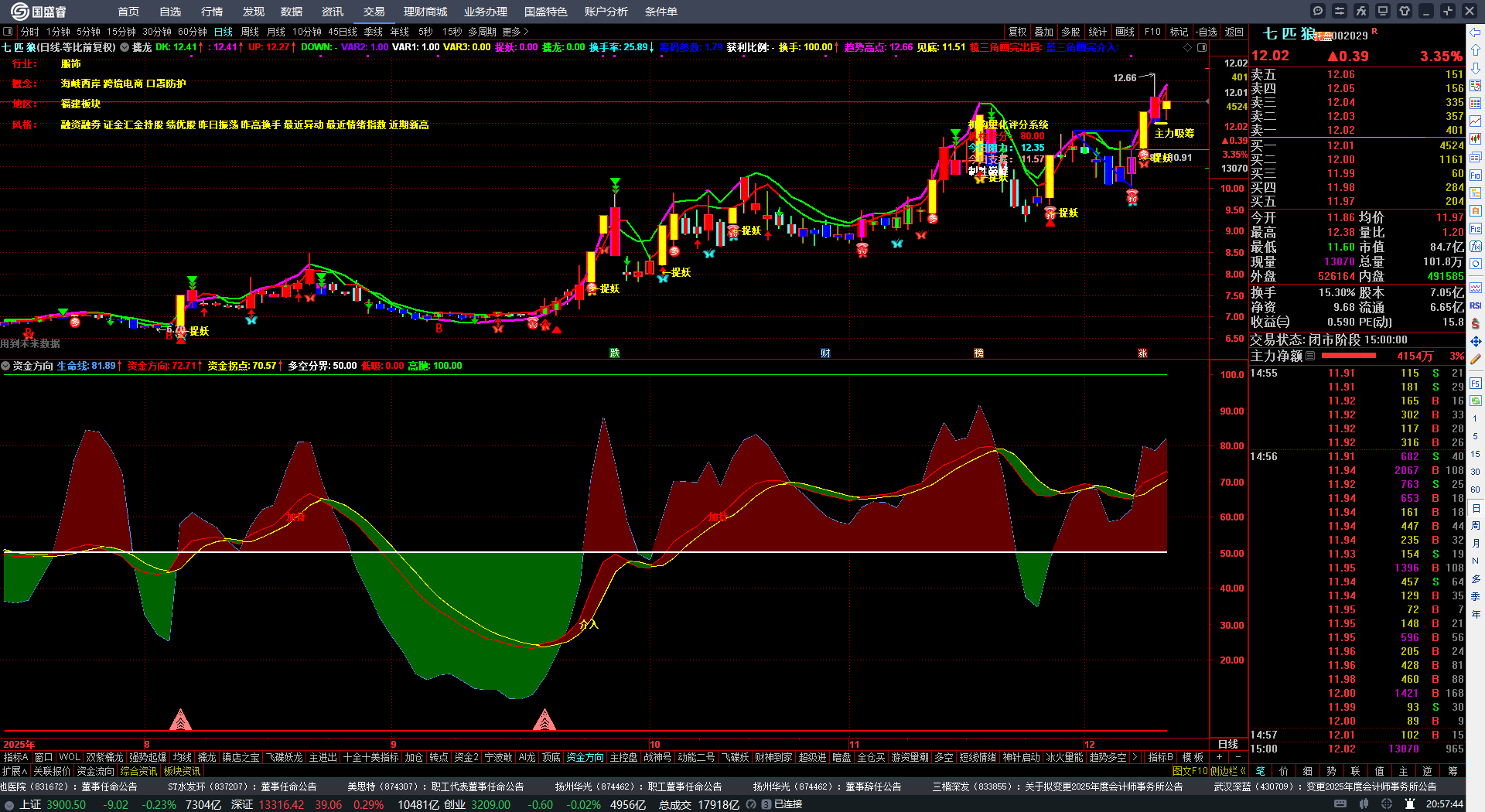1485x812 pixels.
Task: Click the crosshair target status bar icon
Action: tap(1388, 804)
